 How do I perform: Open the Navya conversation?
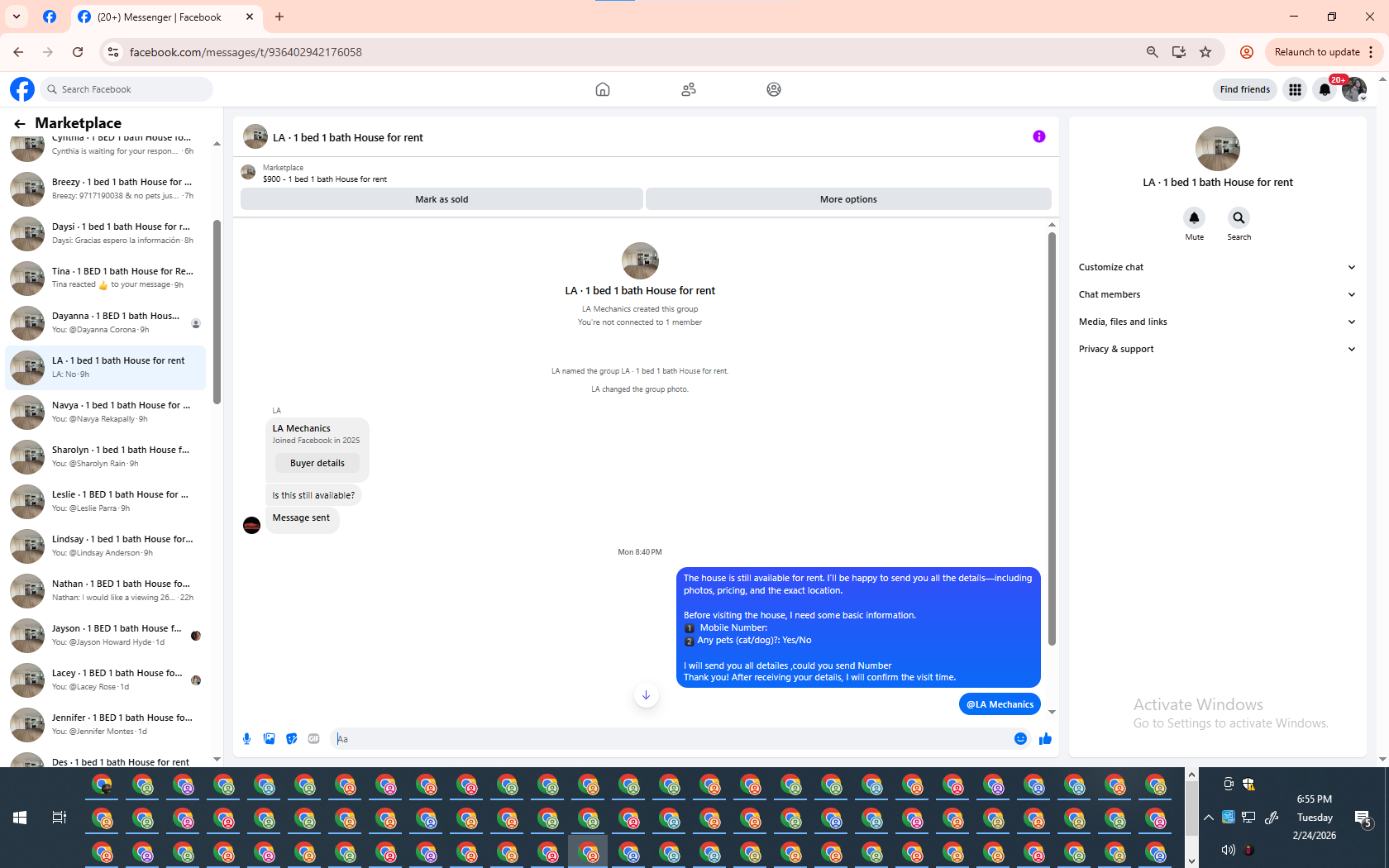[x=106, y=413]
